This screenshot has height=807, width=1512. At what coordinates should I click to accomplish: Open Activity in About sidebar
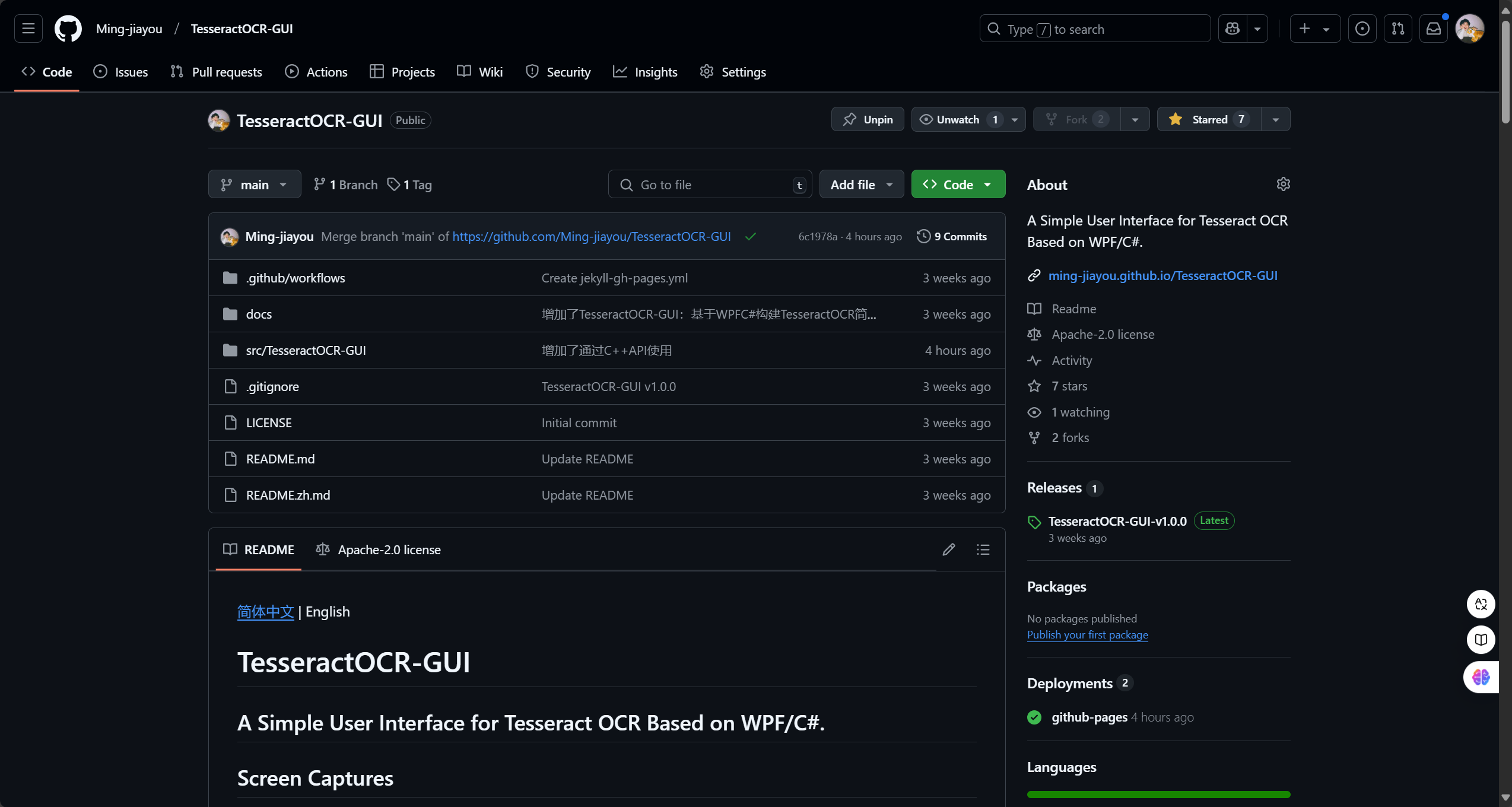1071,360
